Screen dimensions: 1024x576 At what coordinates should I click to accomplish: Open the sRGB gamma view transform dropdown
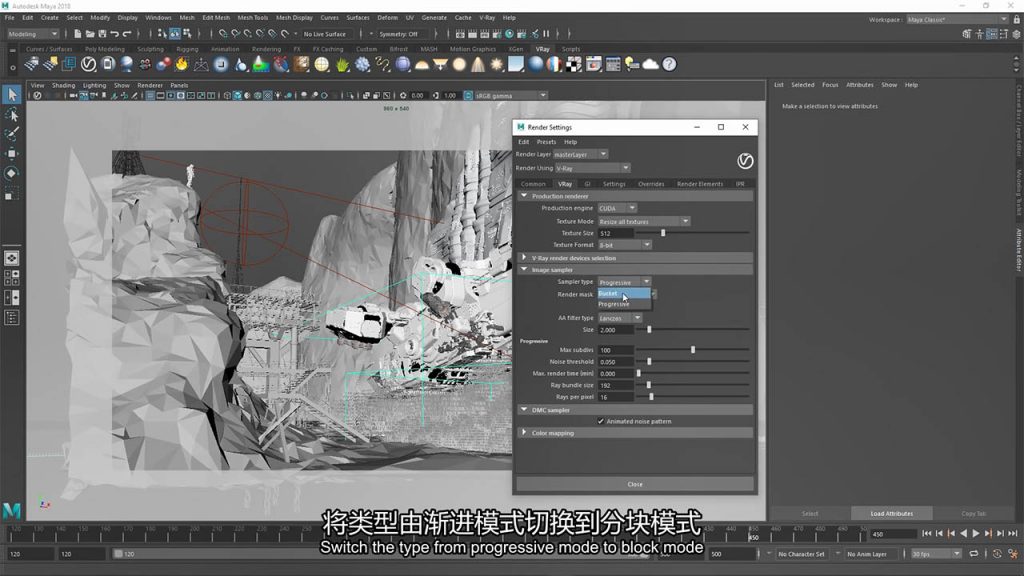tap(511, 95)
